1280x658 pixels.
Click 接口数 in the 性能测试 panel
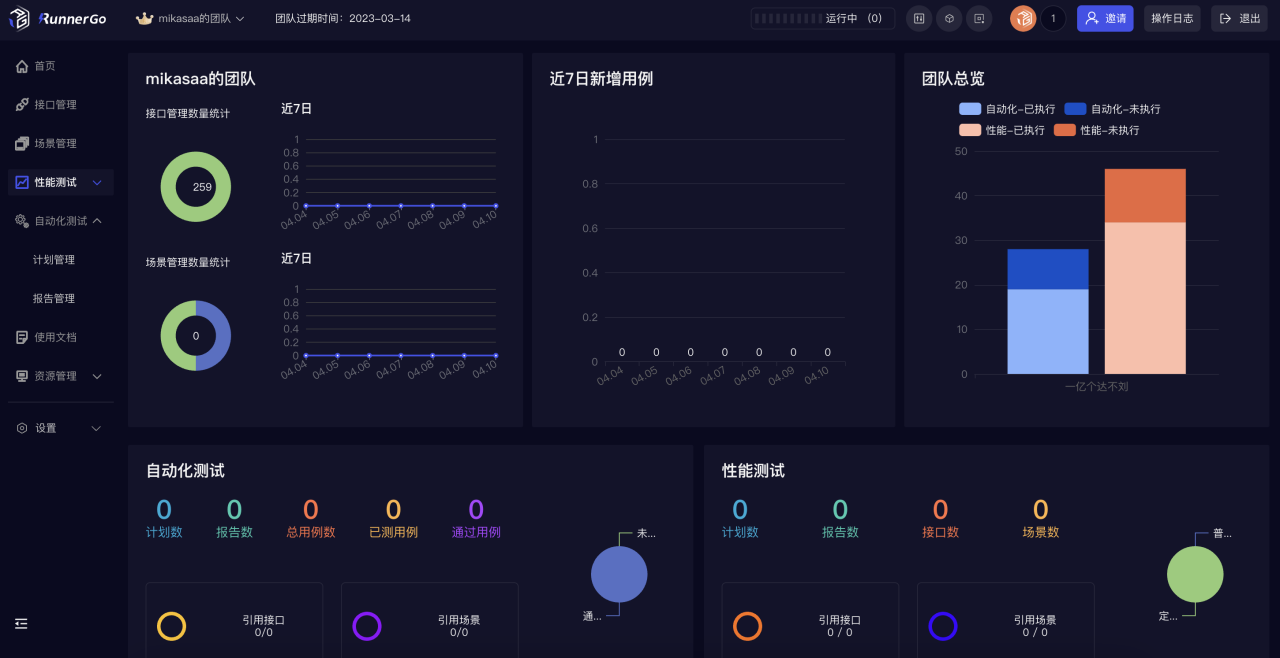pyautogui.click(x=940, y=533)
